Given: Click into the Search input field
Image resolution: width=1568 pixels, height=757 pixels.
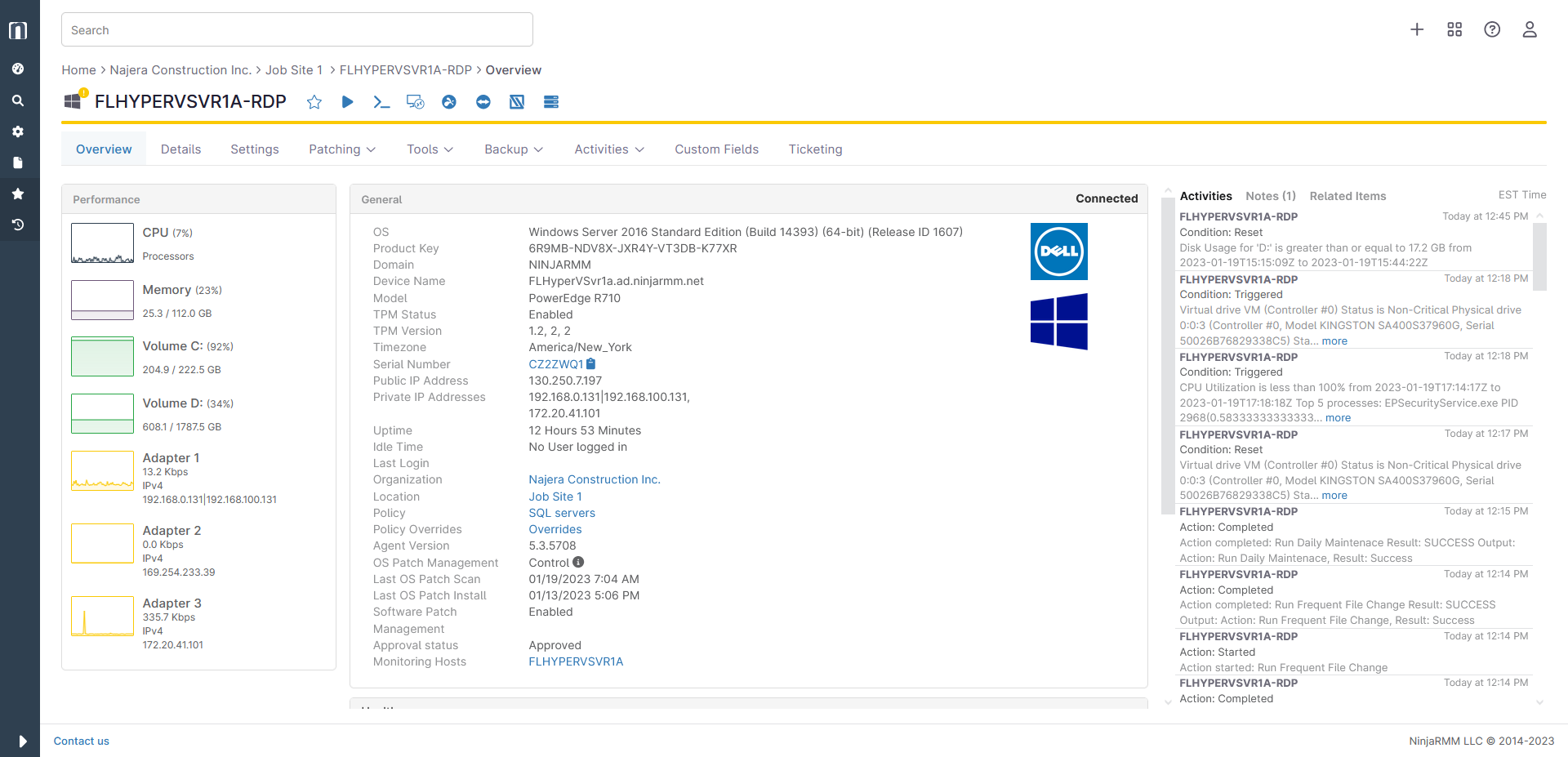Looking at the screenshot, I should coord(297,30).
